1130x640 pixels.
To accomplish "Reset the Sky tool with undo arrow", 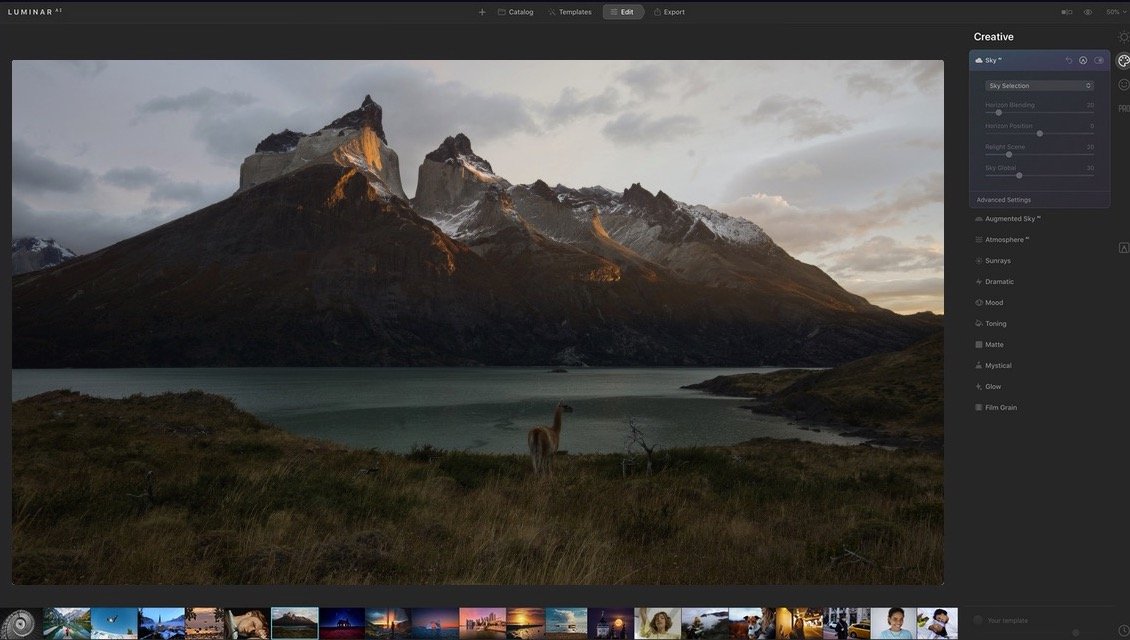I will pyautogui.click(x=1069, y=61).
